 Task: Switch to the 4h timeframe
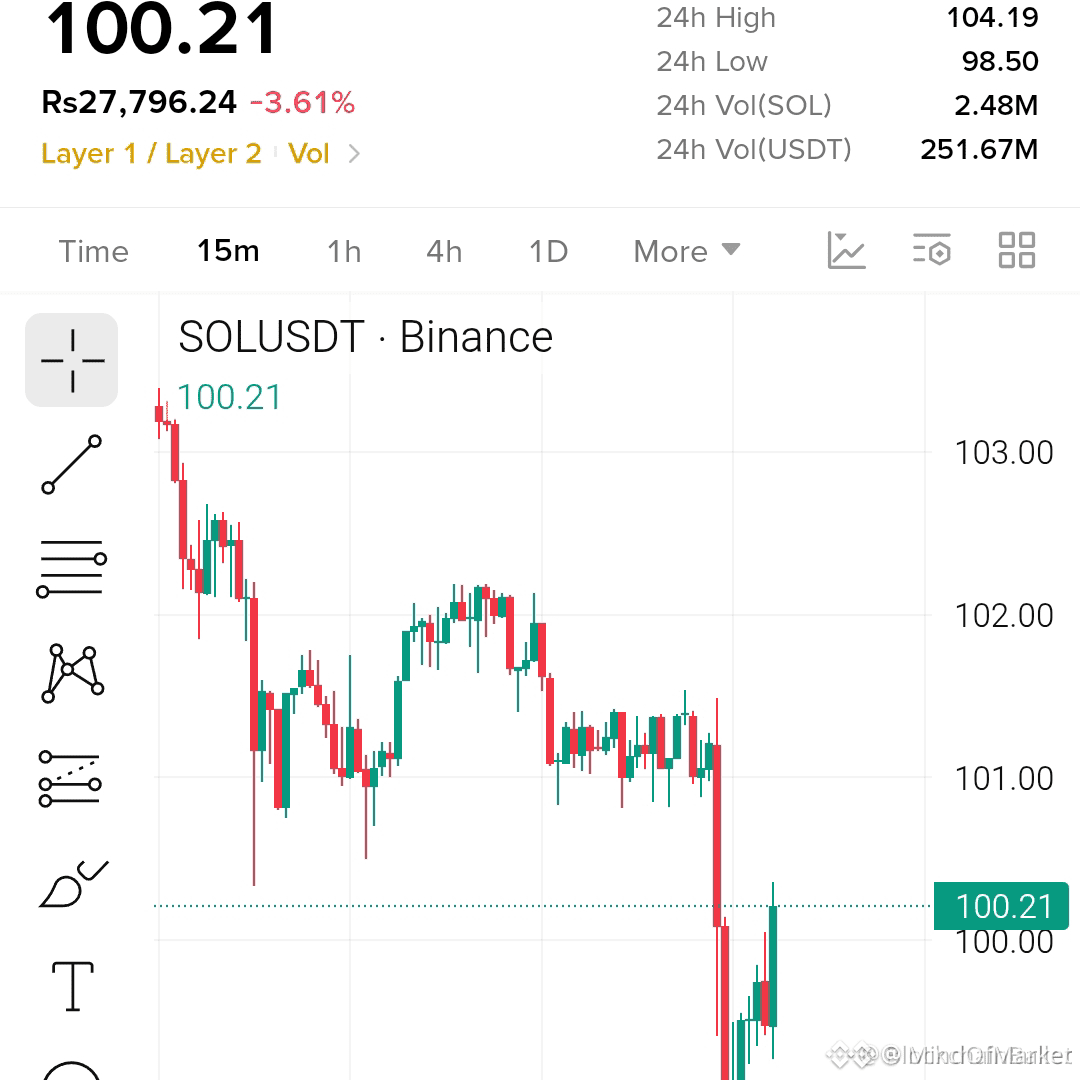click(444, 251)
